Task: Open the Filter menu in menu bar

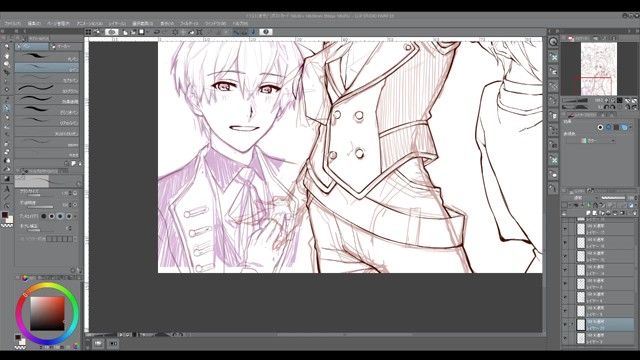Action: click(x=189, y=24)
